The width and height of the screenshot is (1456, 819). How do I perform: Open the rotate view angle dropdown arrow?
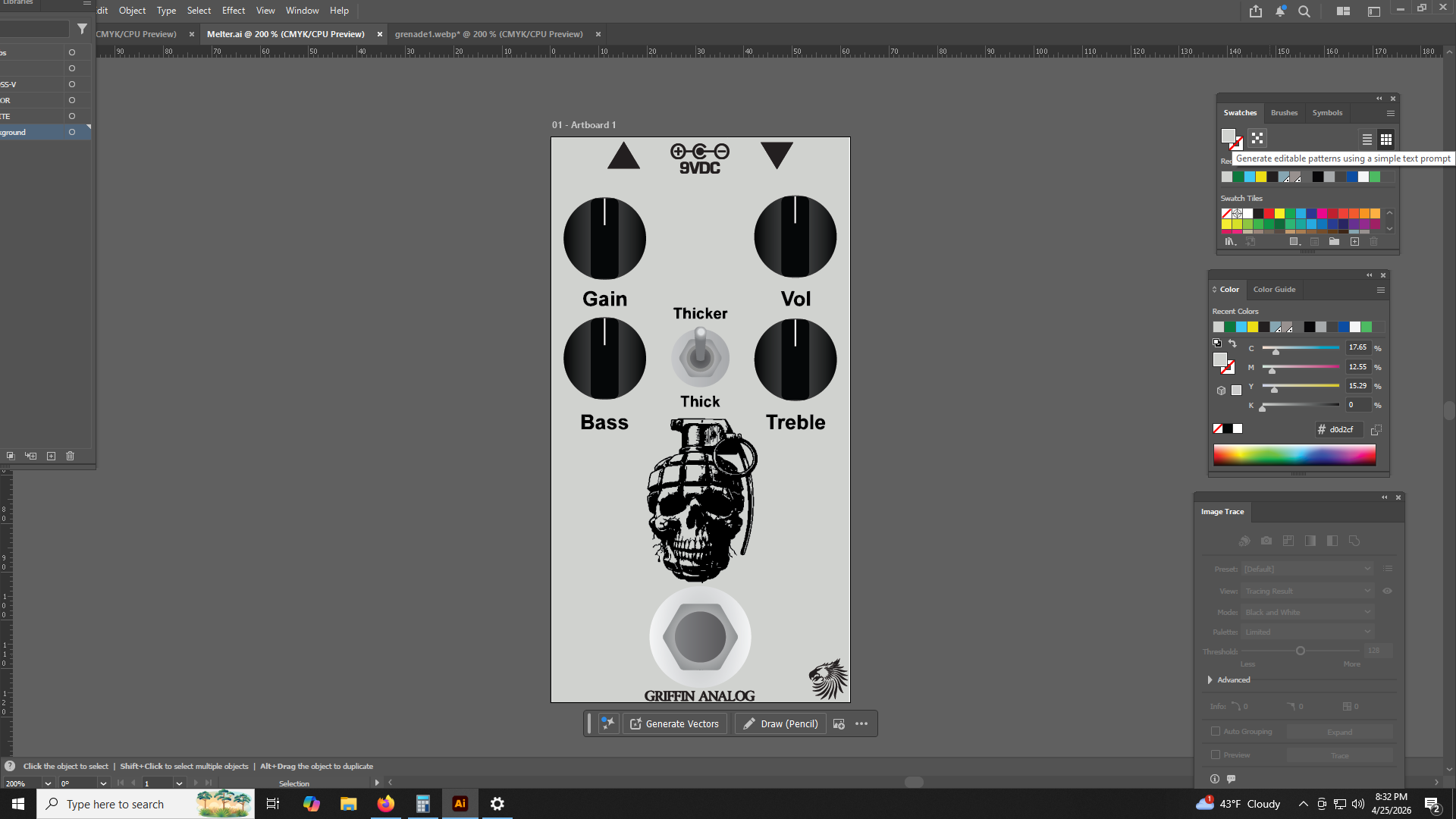point(103,783)
